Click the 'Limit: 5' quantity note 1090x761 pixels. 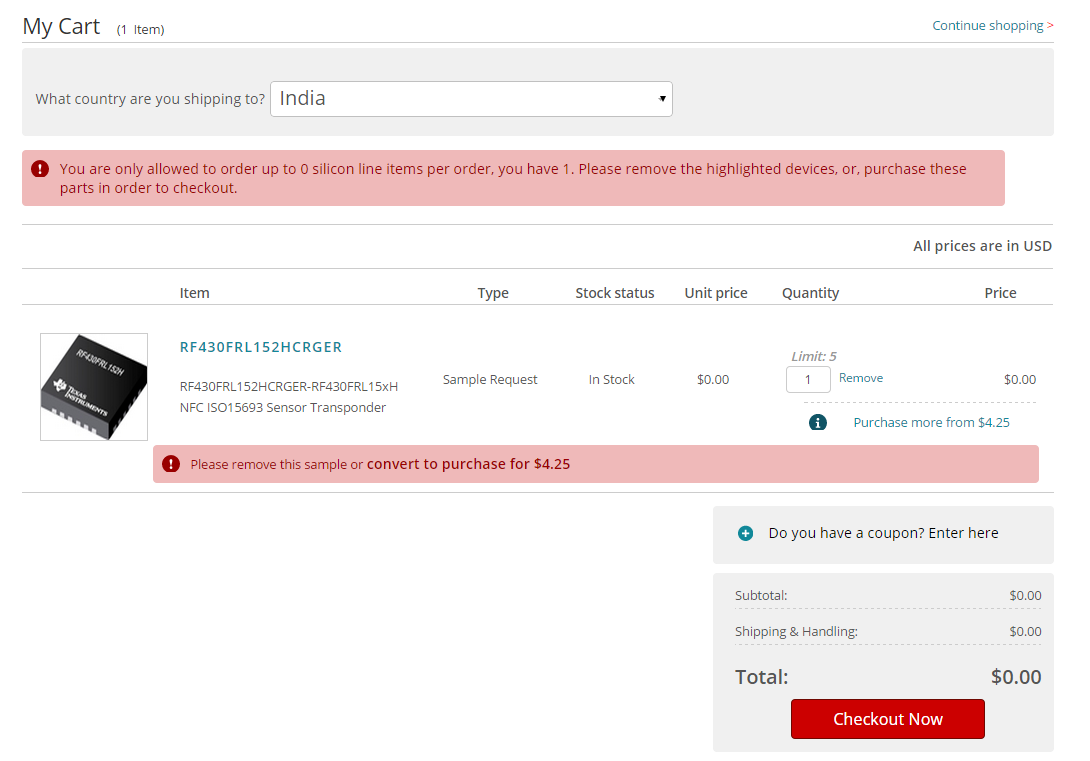[x=814, y=357]
